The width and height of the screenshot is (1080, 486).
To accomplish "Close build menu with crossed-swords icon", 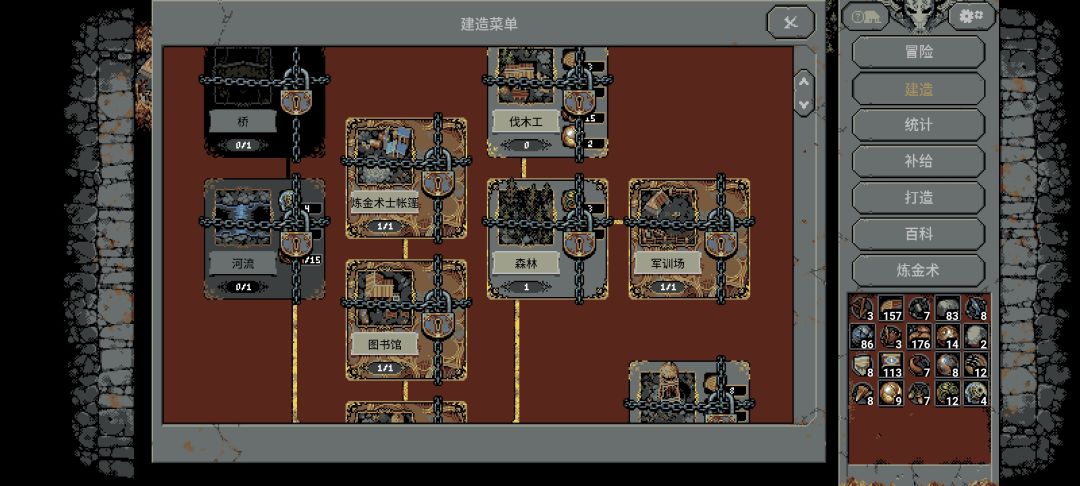I will pyautogui.click(x=791, y=22).
